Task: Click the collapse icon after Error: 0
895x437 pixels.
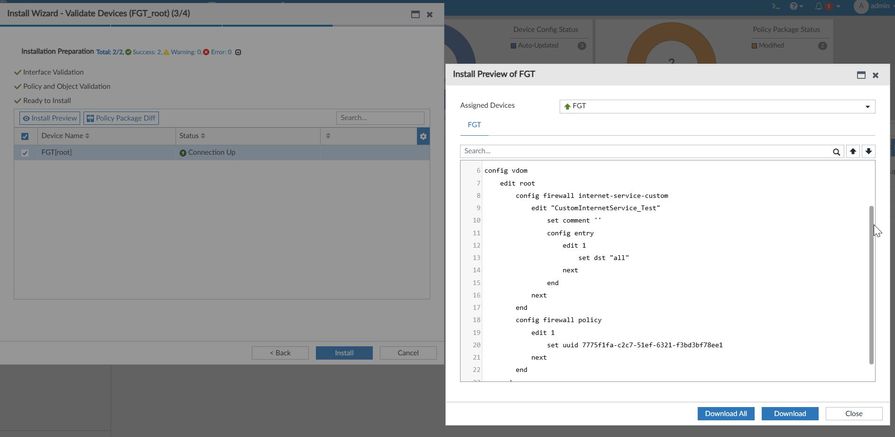Action: (238, 52)
